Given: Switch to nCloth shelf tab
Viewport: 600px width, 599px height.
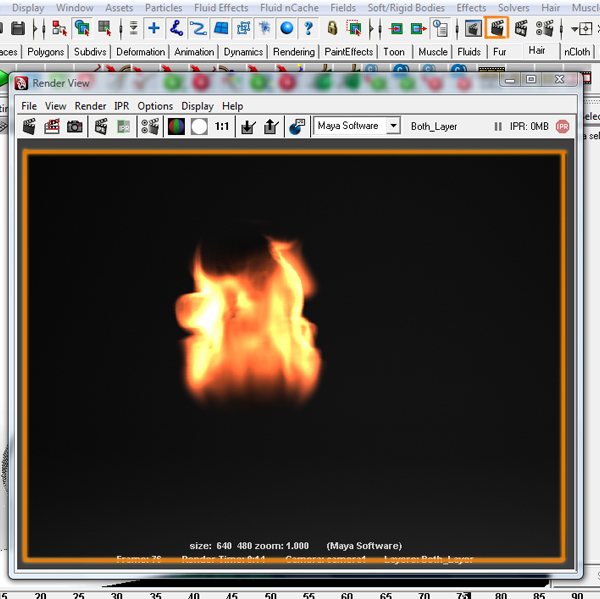Looking at the screenshot, I should pos(577,52).
